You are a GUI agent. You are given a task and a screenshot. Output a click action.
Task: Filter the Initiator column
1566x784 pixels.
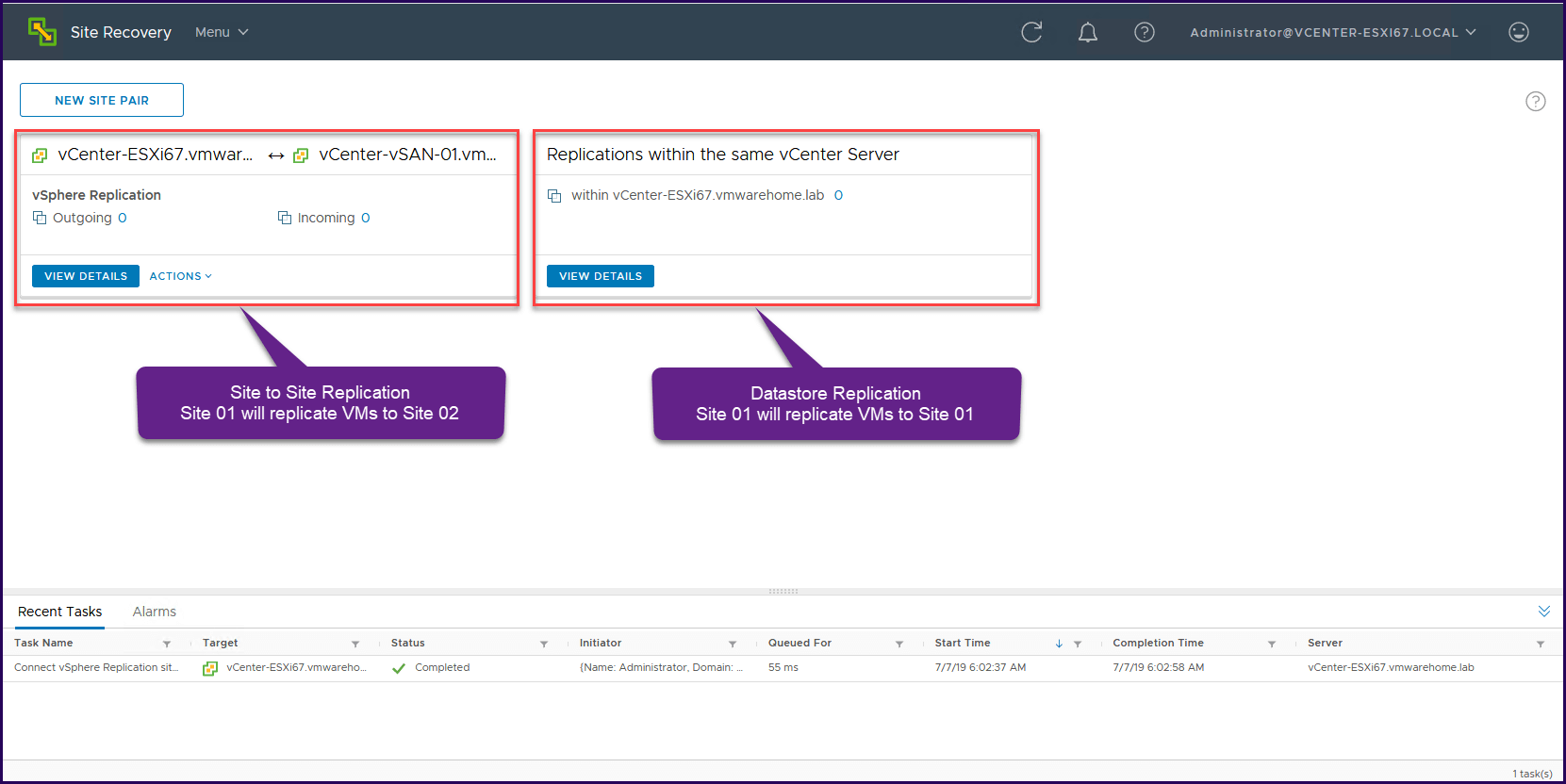pos(733,644)
